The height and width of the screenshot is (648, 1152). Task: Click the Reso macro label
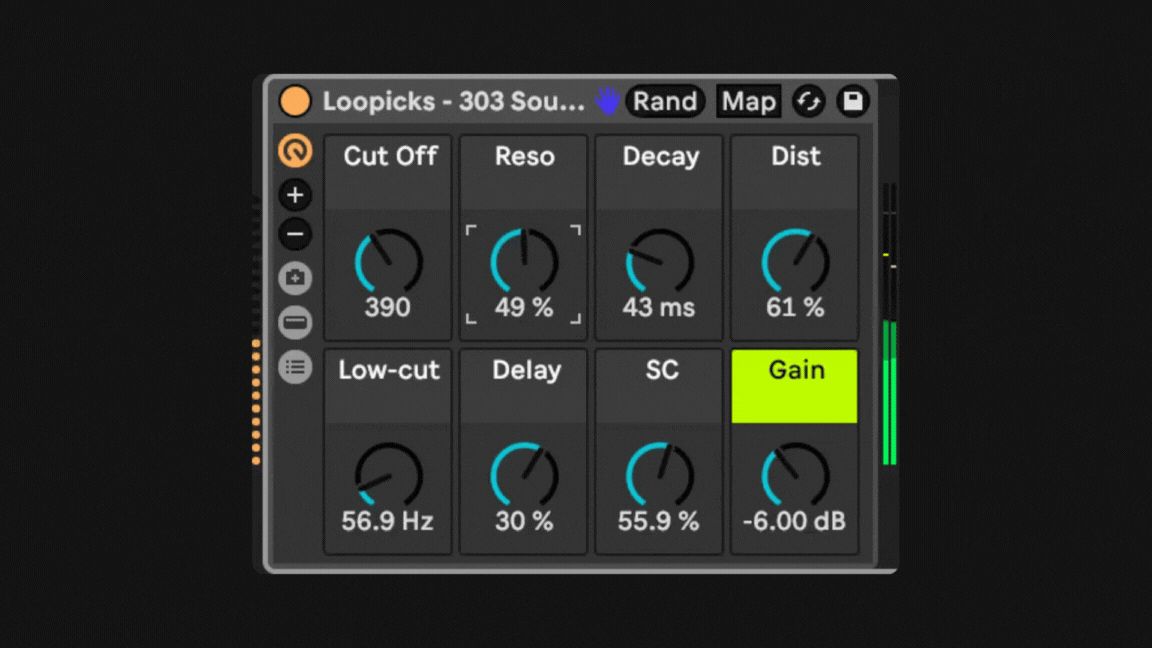[x=525, y=156]
